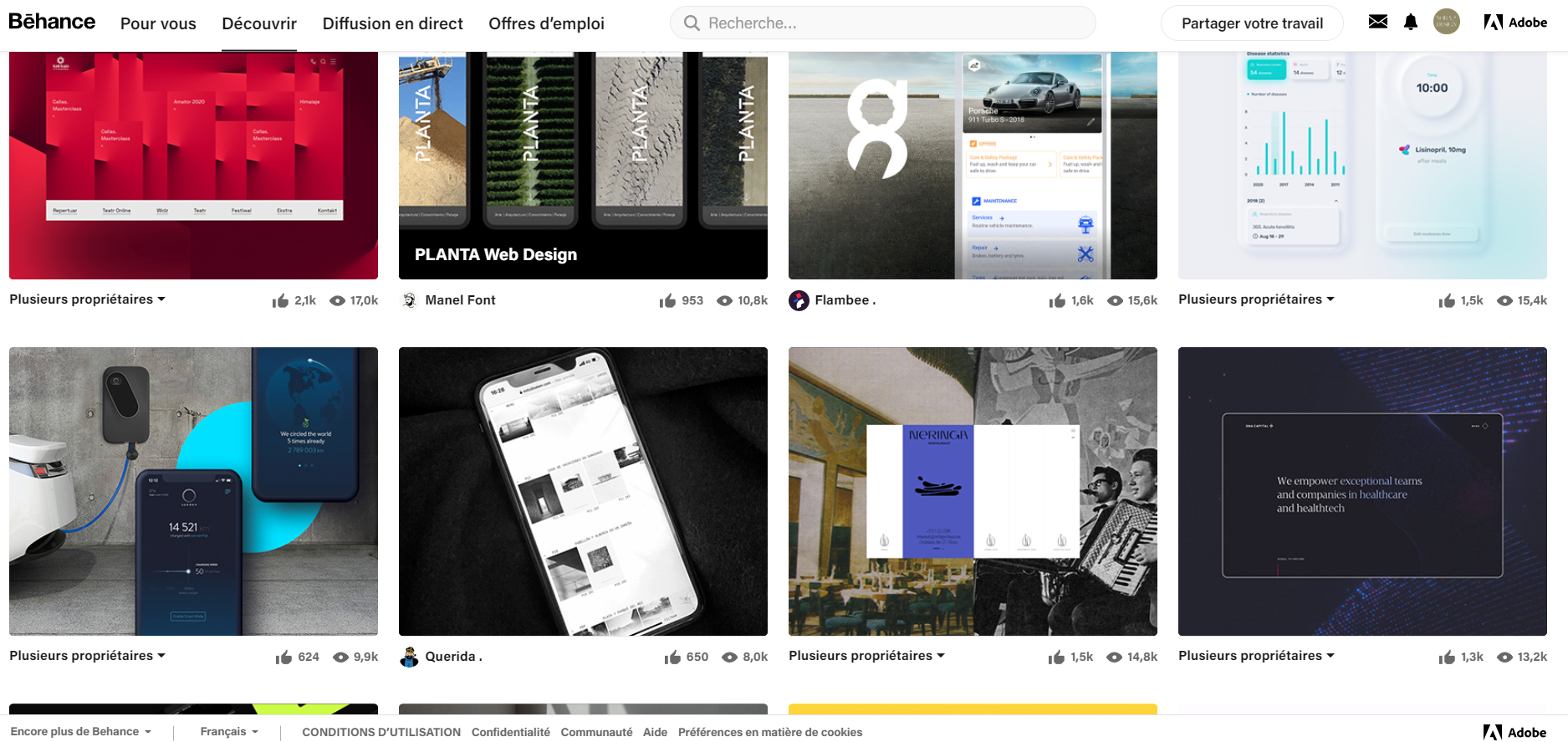Click the eye icon next to 8,0k
This screenshot has height=742, width=1568.
(x=729, y=657)
